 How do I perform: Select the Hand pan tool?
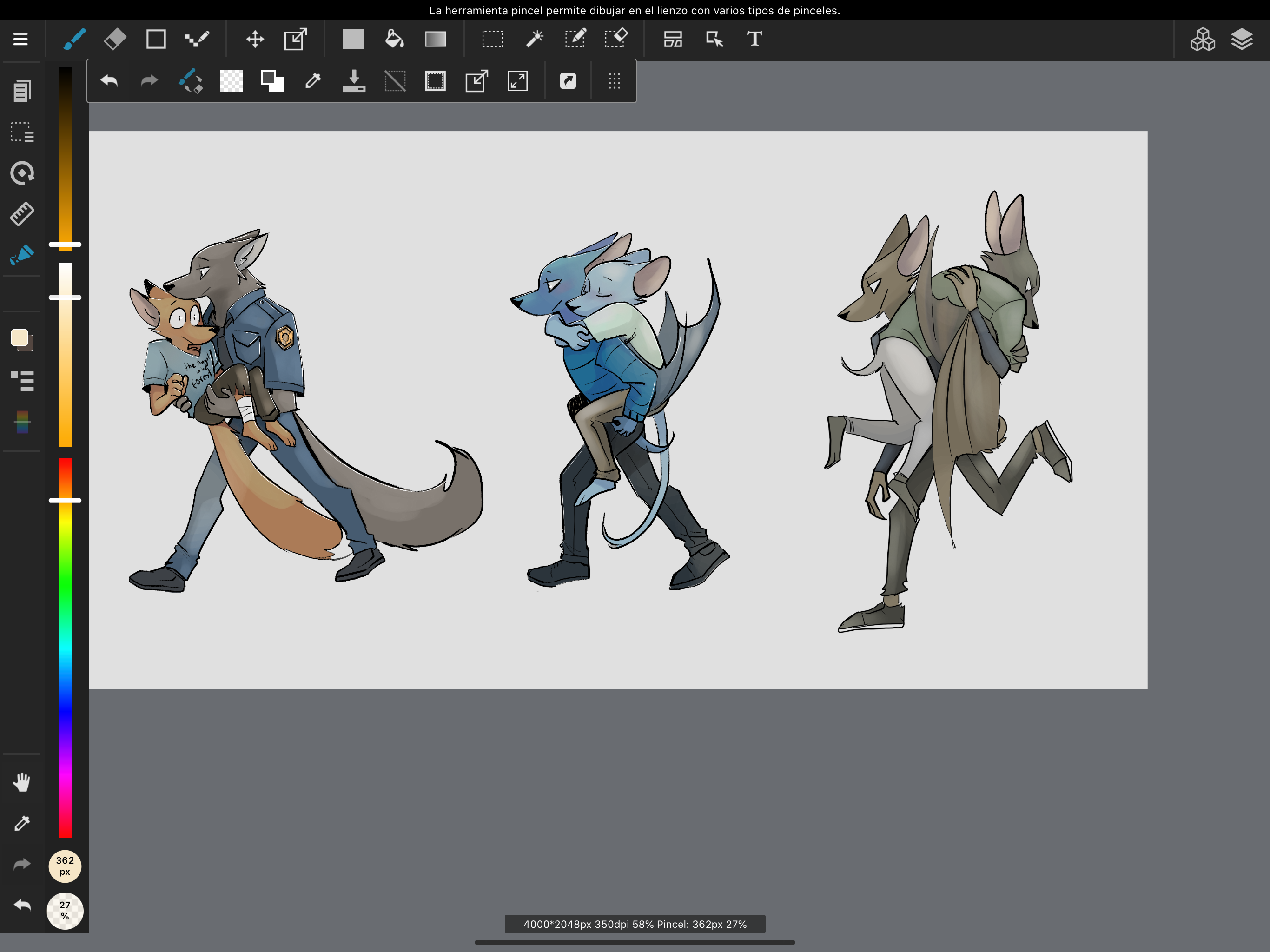click(22, 782)
